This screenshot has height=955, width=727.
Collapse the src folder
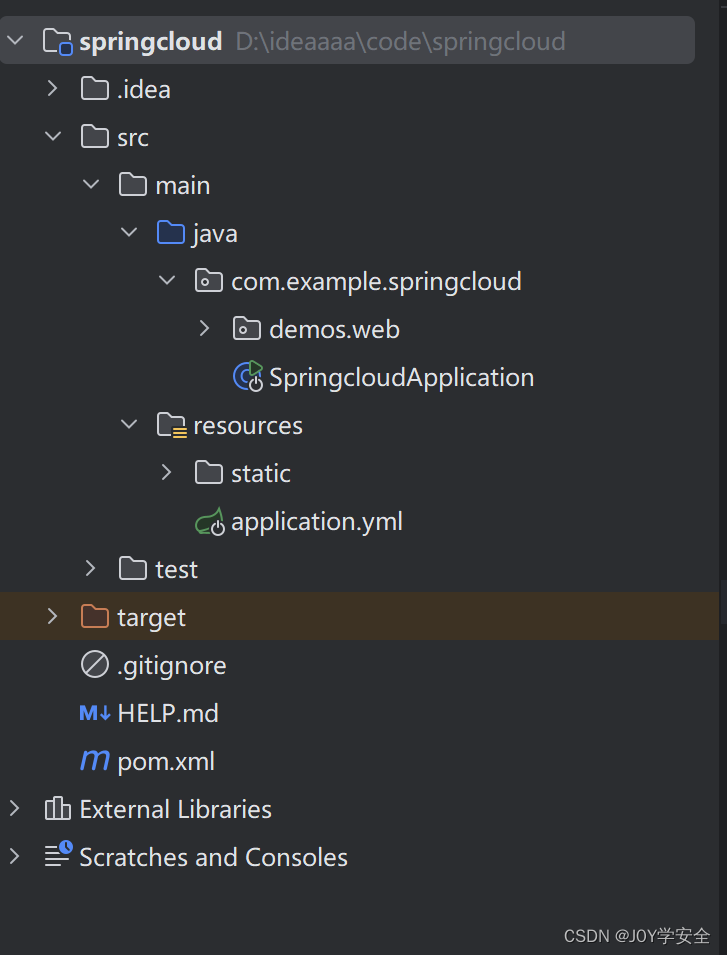pyautogui.click(x=52, y=136)
